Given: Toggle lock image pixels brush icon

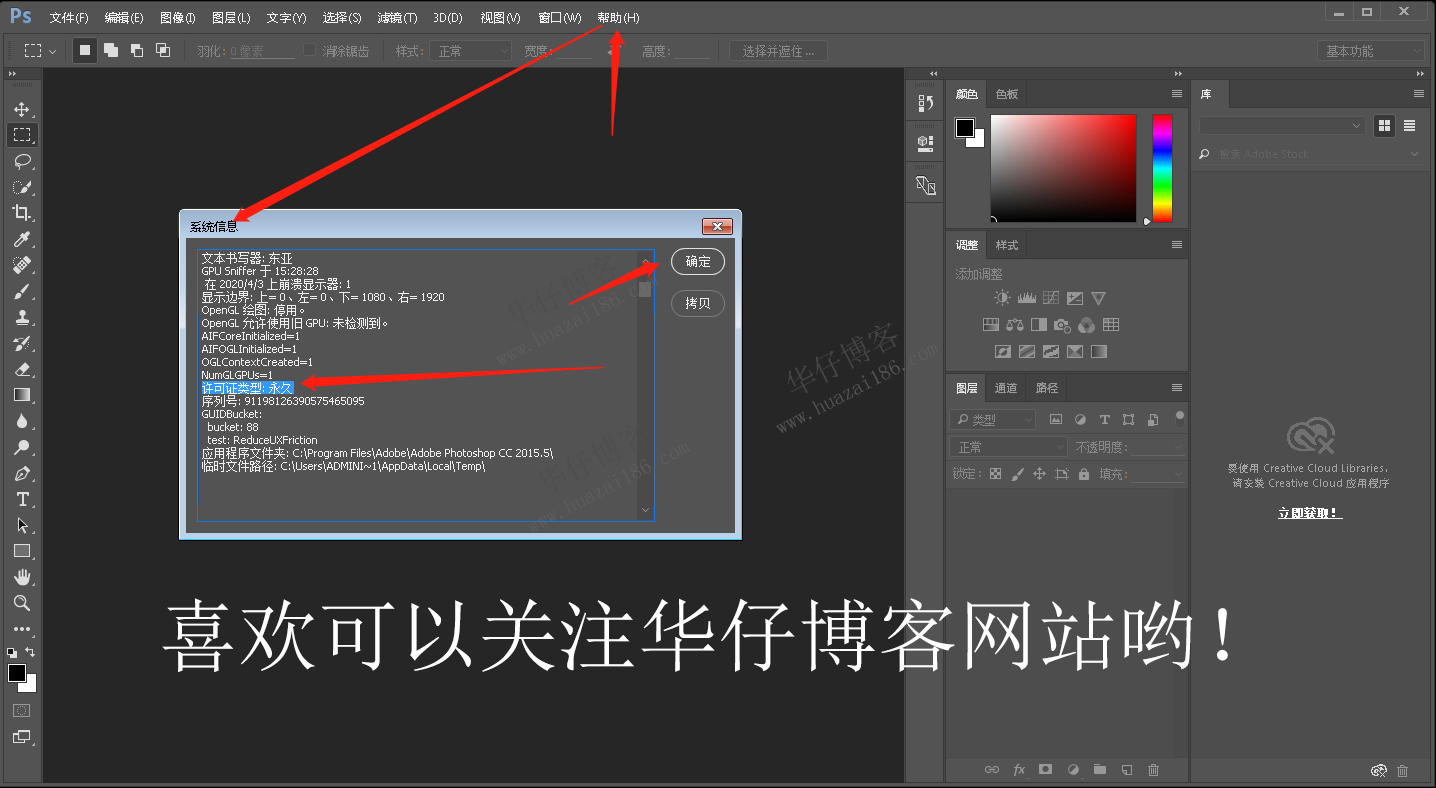Looking at the screenshot, I should tap(1017, 474).
